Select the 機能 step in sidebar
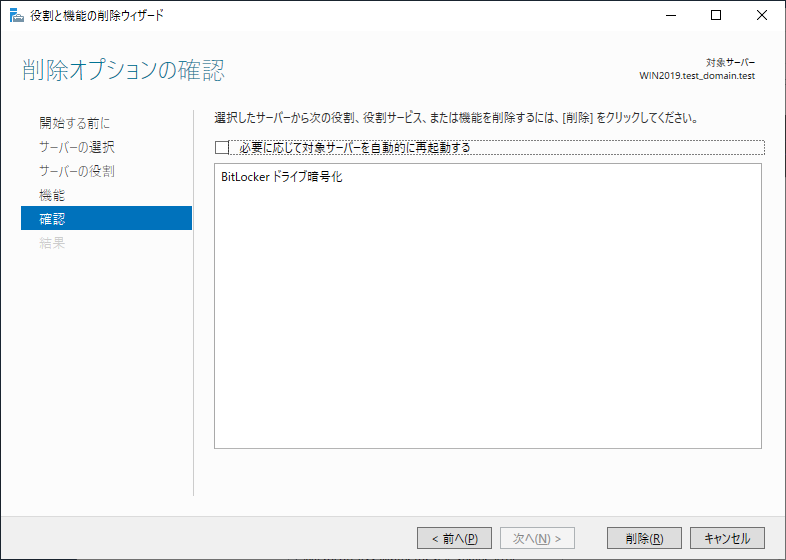This screenshot has height=560, width=786. click(52, 195)
